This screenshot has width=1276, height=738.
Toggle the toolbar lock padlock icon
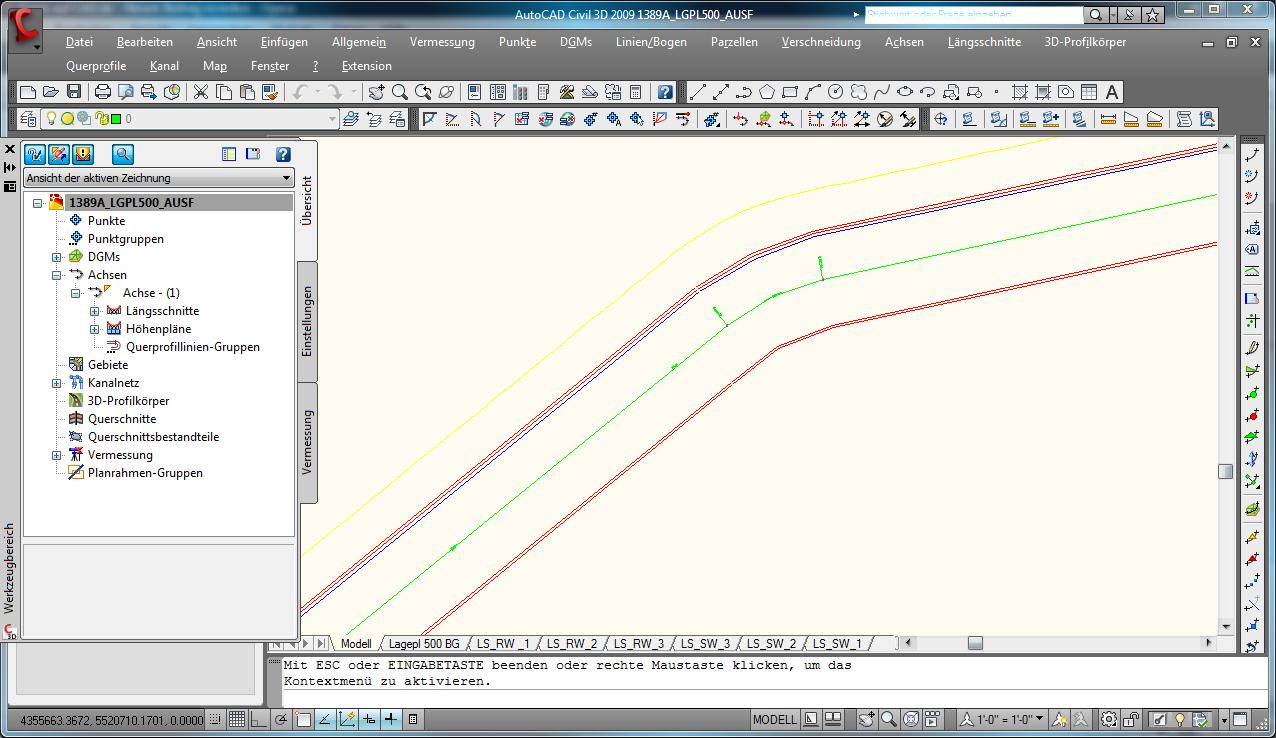(1131, 719)
